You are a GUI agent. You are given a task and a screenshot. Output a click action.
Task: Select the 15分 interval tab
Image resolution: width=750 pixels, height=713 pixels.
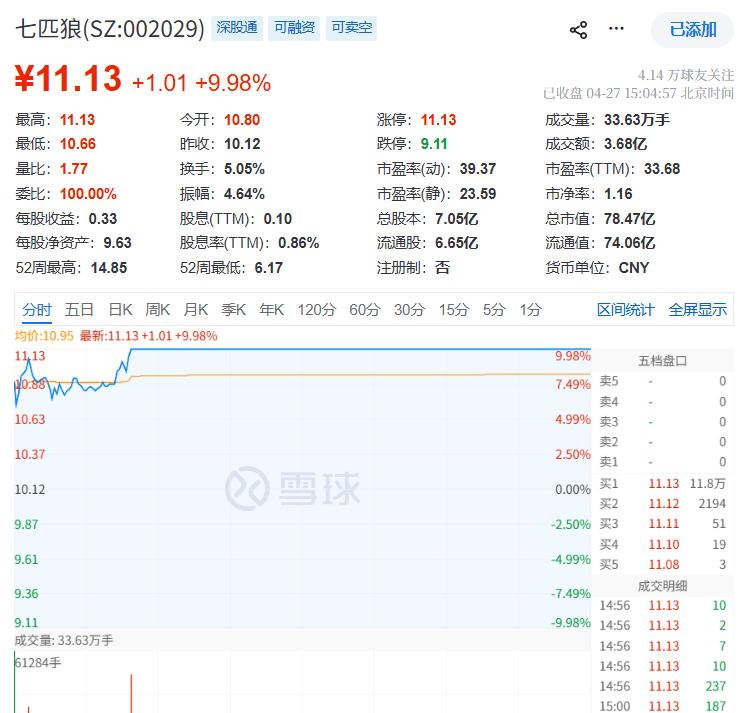click(x=454, y=310)
